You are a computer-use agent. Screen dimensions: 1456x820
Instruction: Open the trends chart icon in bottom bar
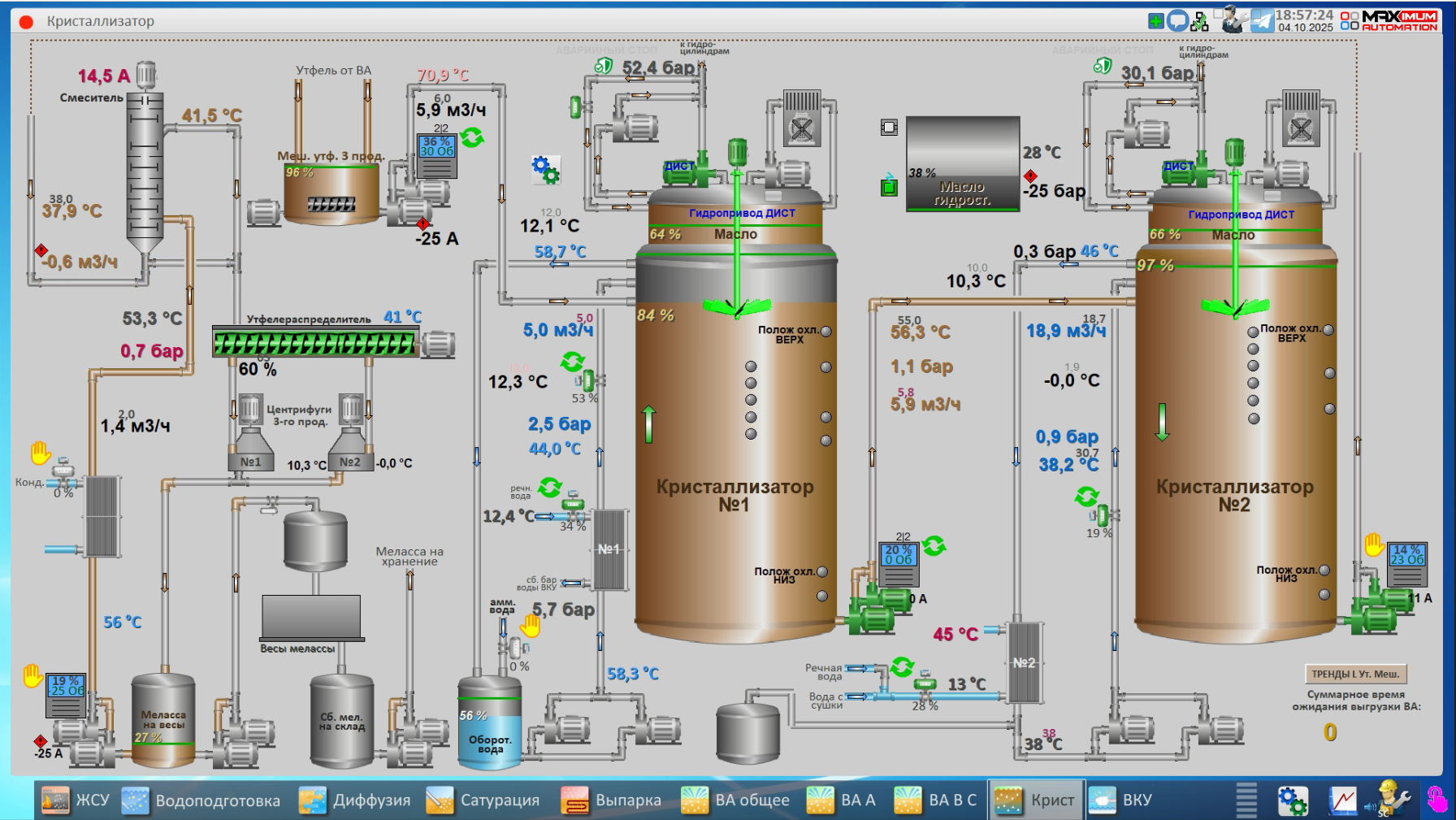[1342, 800]
